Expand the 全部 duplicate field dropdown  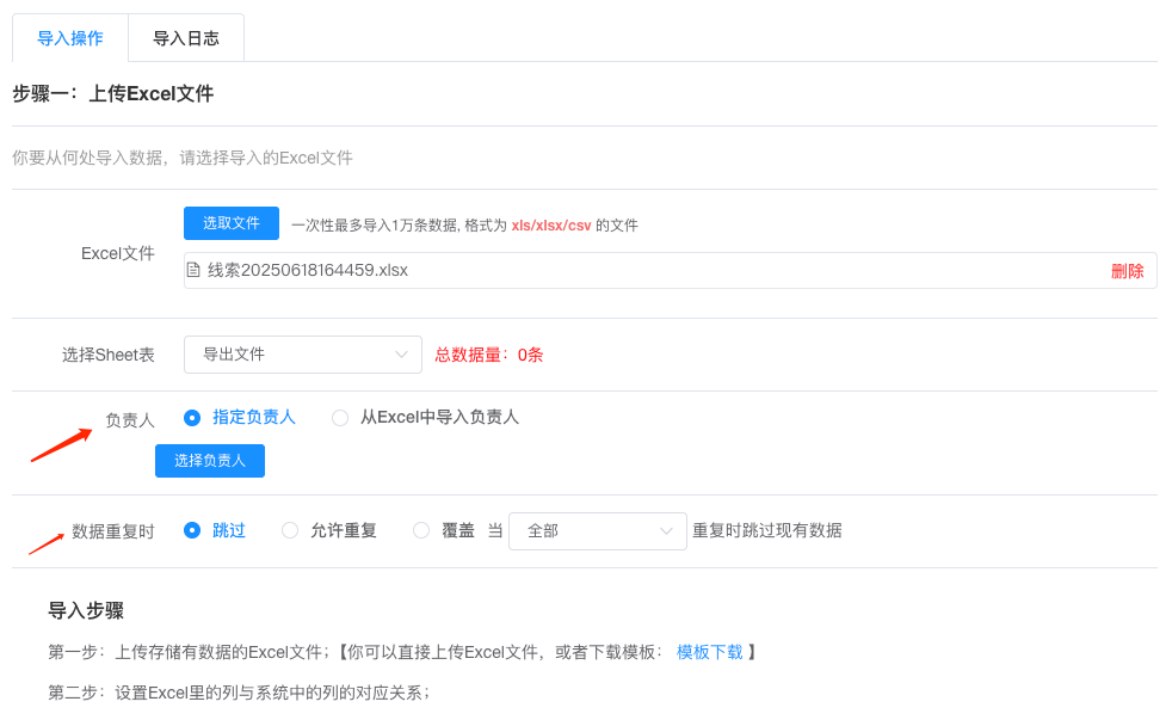click(x=597, y=531)
